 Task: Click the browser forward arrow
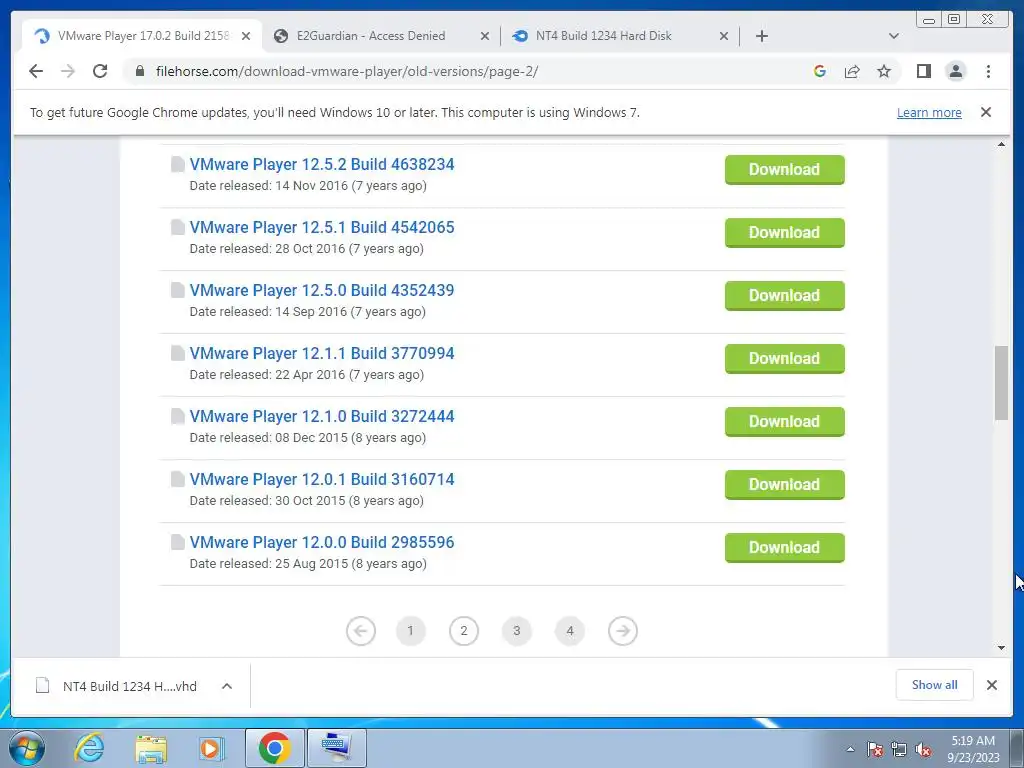[68, 71]
